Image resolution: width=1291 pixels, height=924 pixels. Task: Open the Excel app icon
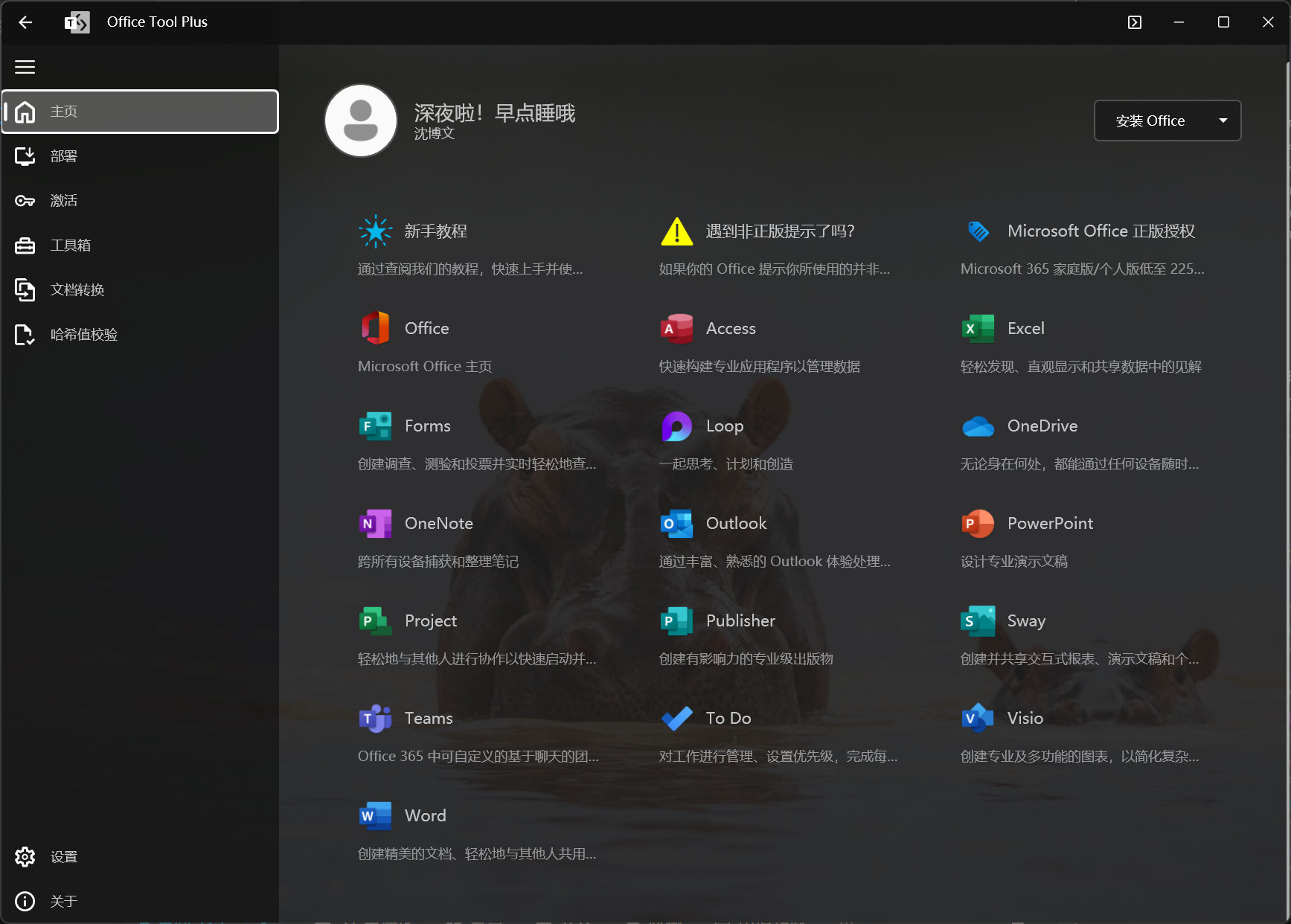[978, 329]
